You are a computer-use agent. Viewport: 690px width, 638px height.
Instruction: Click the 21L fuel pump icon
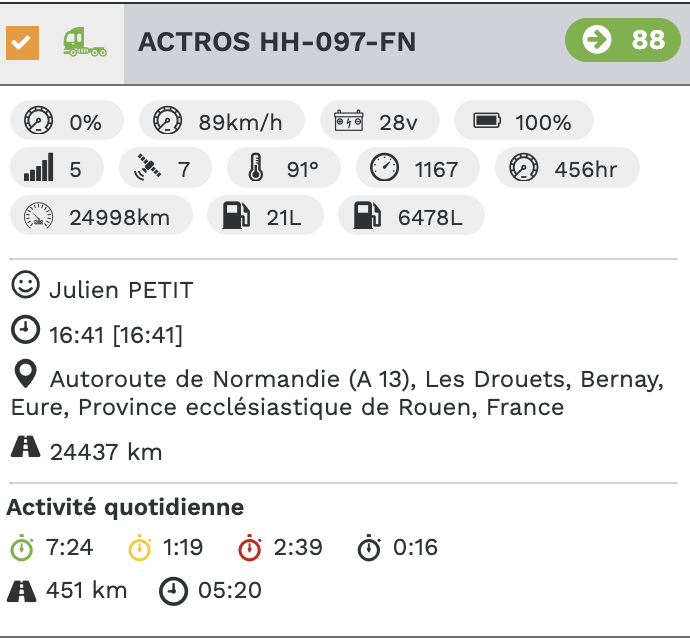tap(236, 216)
